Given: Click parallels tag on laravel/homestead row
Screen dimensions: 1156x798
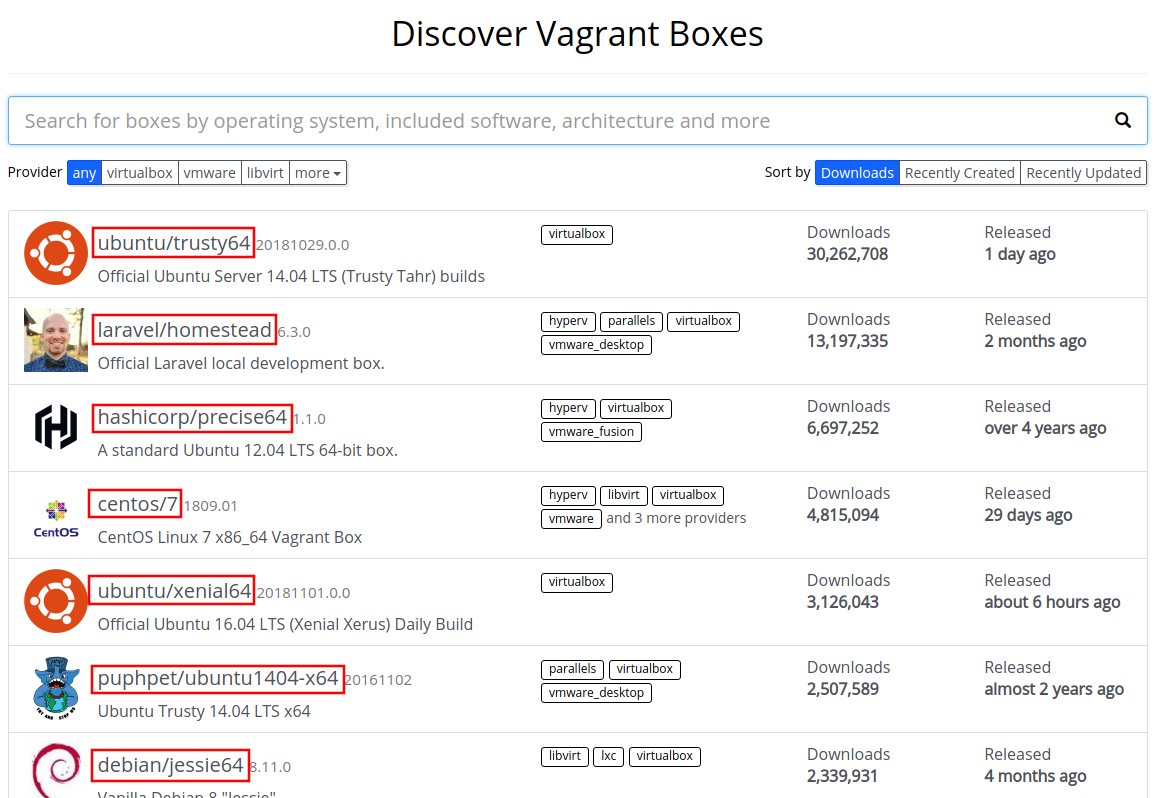Looking at the screenshot, I should pos(631,322).
